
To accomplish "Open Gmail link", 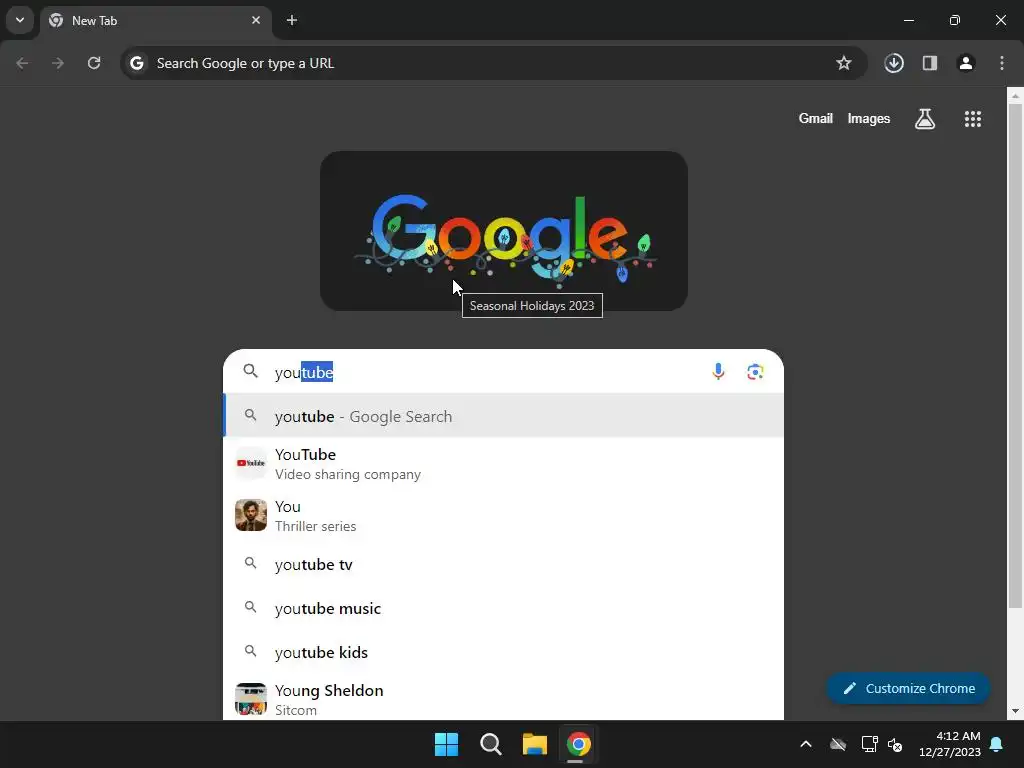I will (x=816, y=118).
